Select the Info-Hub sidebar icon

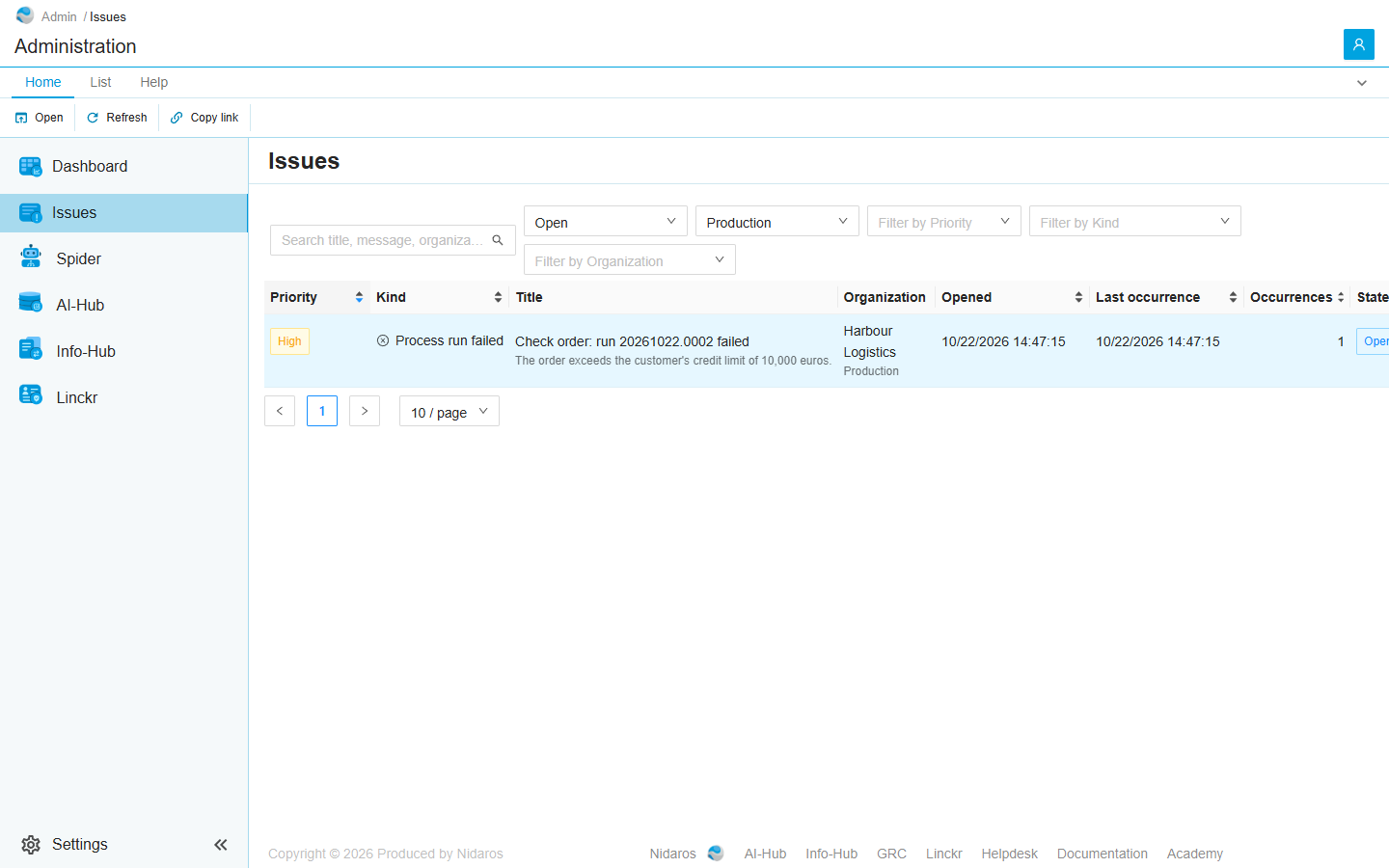(x=30, y=349)
